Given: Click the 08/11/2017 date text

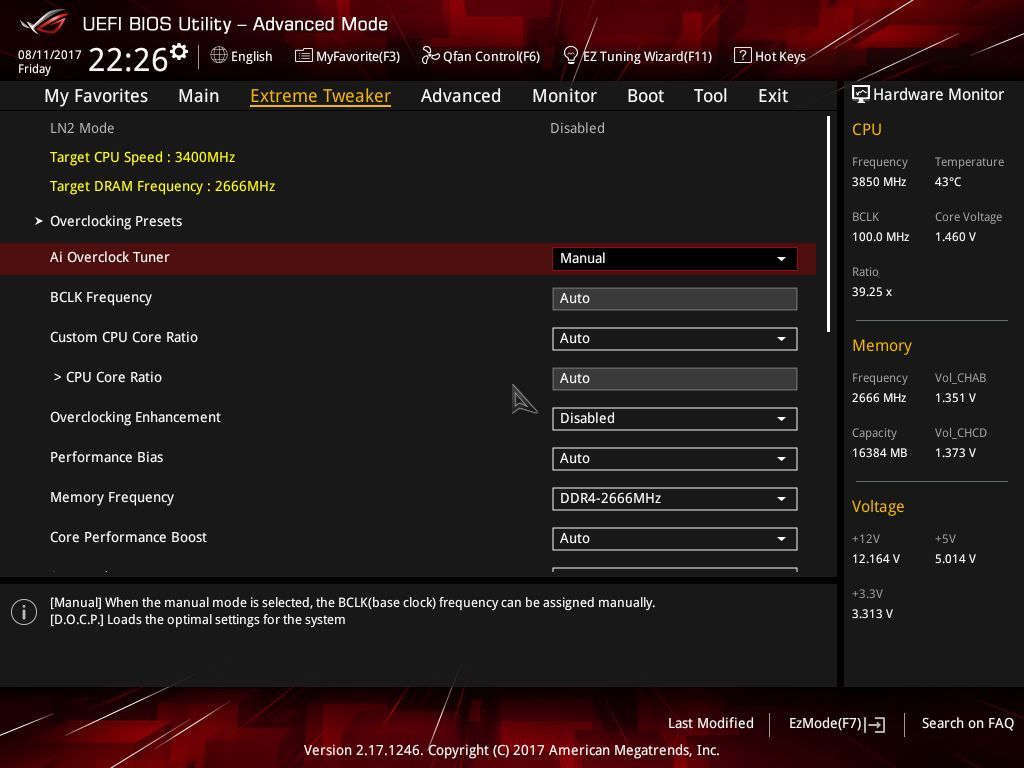Looking at the screenshot, I should pyautogui.click(x=50, y=55).
